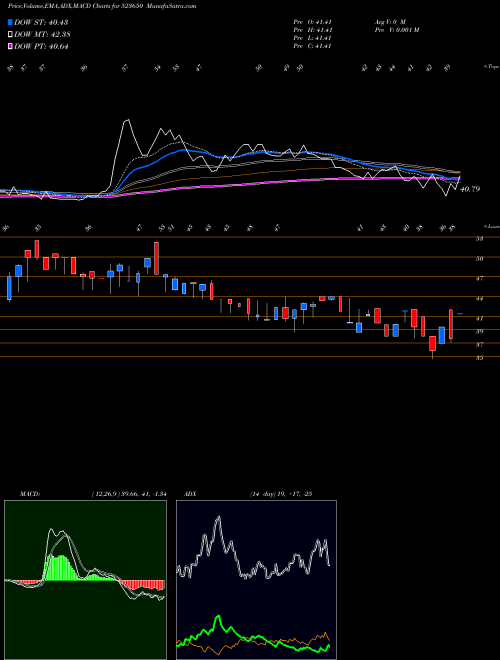Click the 'DOW ST: 40.43' legend label

[41, 22]
